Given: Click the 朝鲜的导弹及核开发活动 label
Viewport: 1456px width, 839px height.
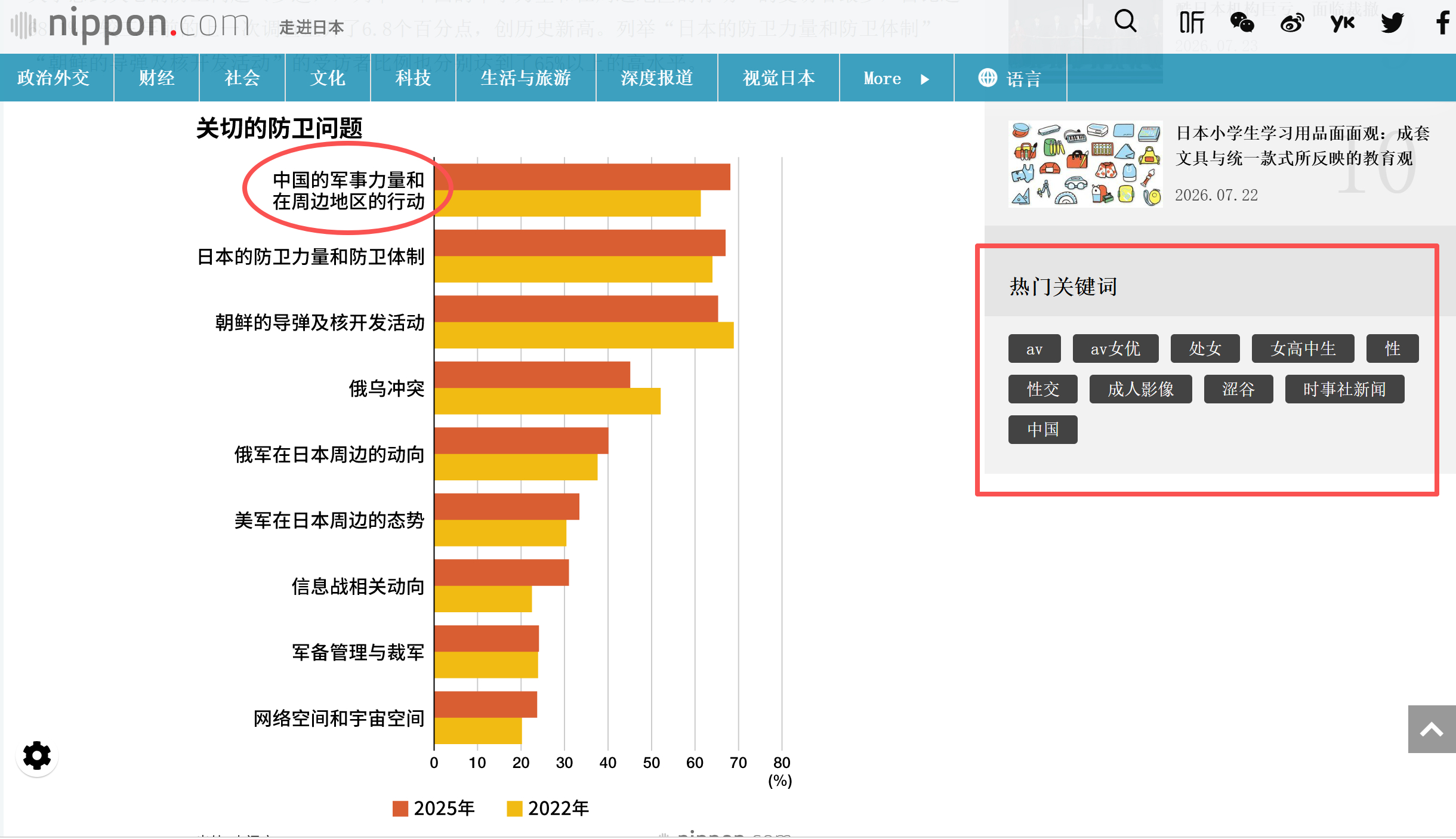Looking at the screenshot, I should point(320,323).
